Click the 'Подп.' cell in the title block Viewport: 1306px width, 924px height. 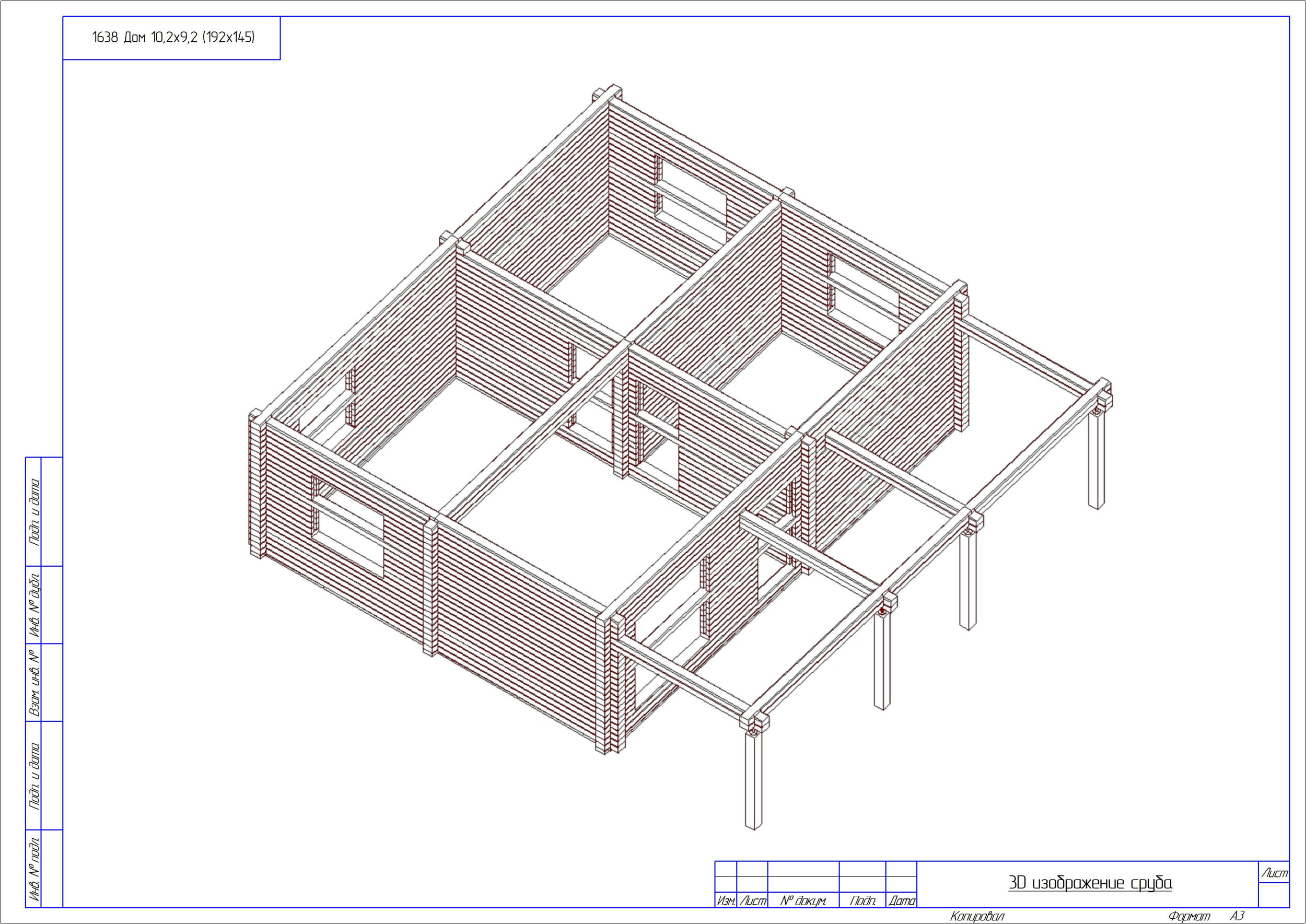tap(862, 900)
